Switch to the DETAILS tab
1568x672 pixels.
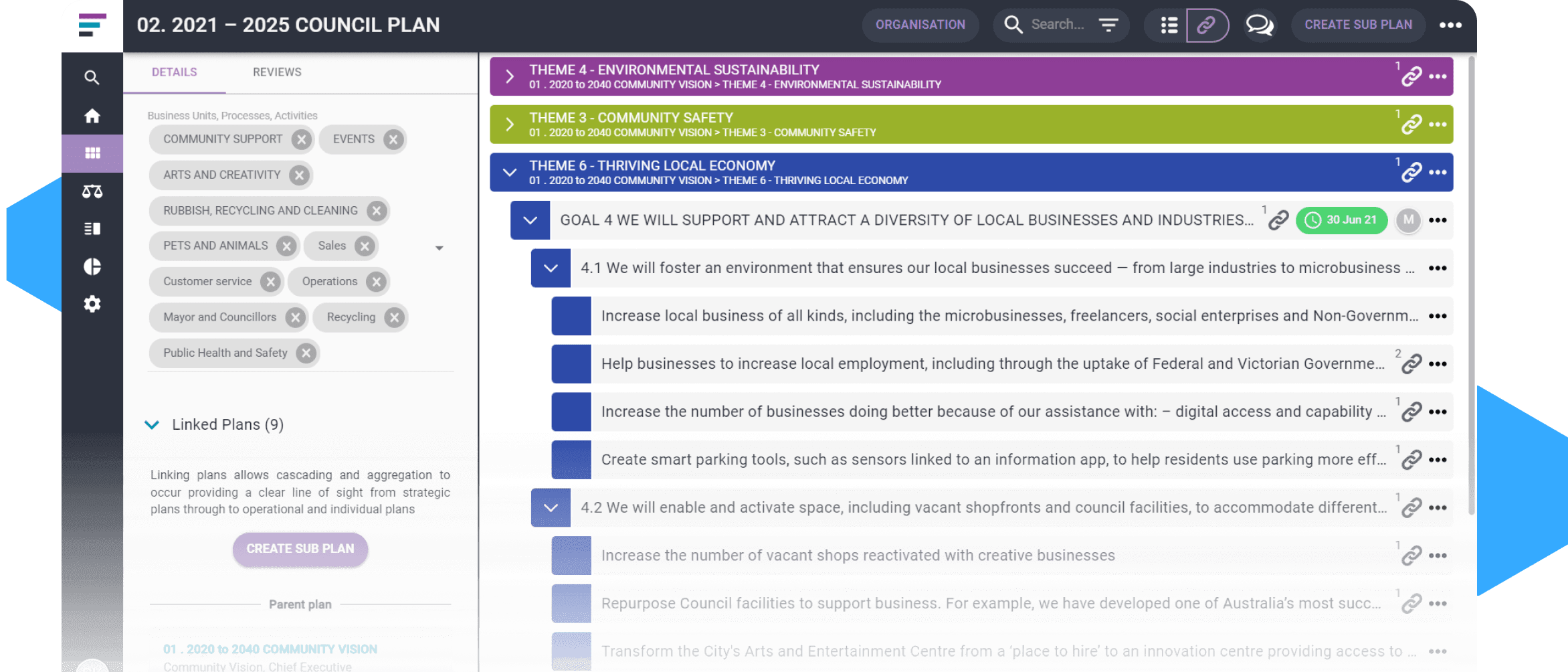pos(175,72)
